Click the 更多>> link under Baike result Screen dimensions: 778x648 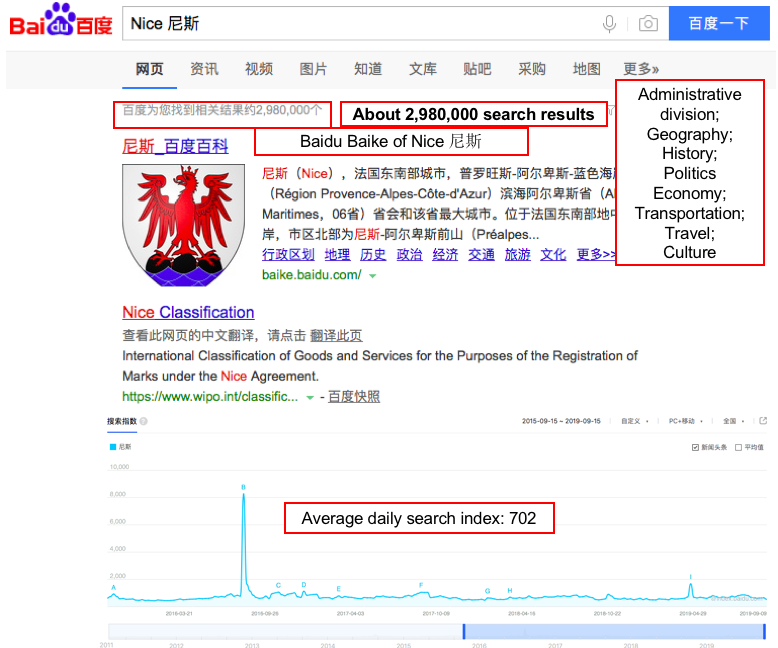click(x=595, y=255)
